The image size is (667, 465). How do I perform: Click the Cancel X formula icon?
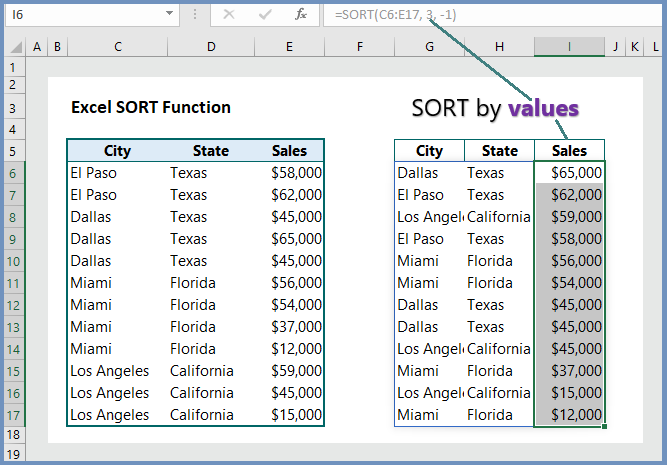click(x=229, y=15)
